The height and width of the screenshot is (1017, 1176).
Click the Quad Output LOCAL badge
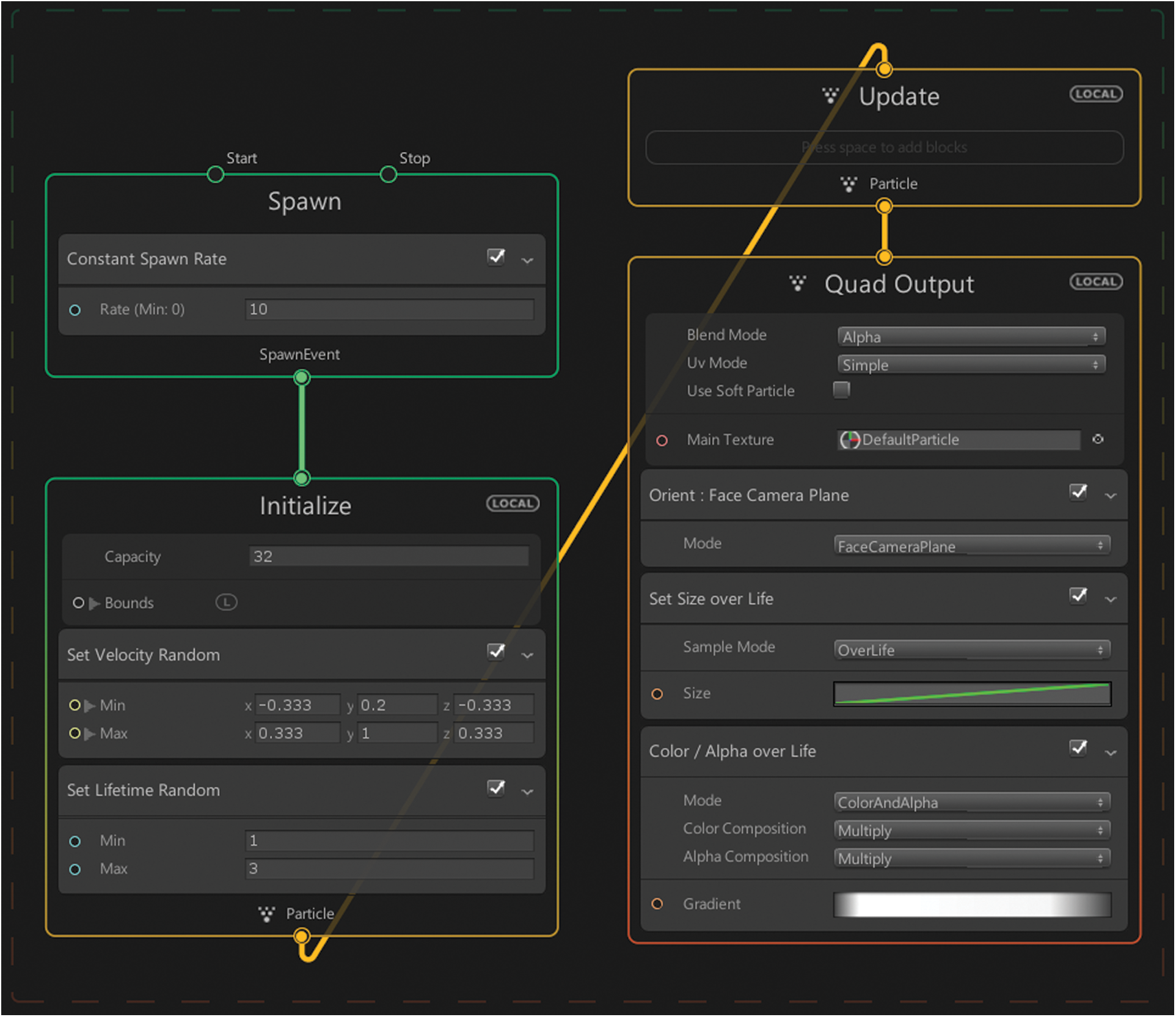pos(1096,282)
